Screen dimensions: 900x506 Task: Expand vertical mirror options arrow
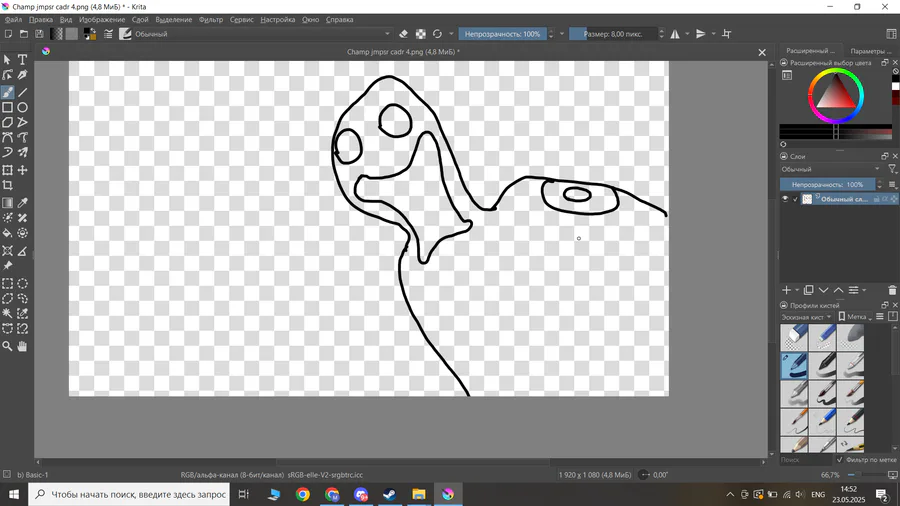[x=713, y=34]
